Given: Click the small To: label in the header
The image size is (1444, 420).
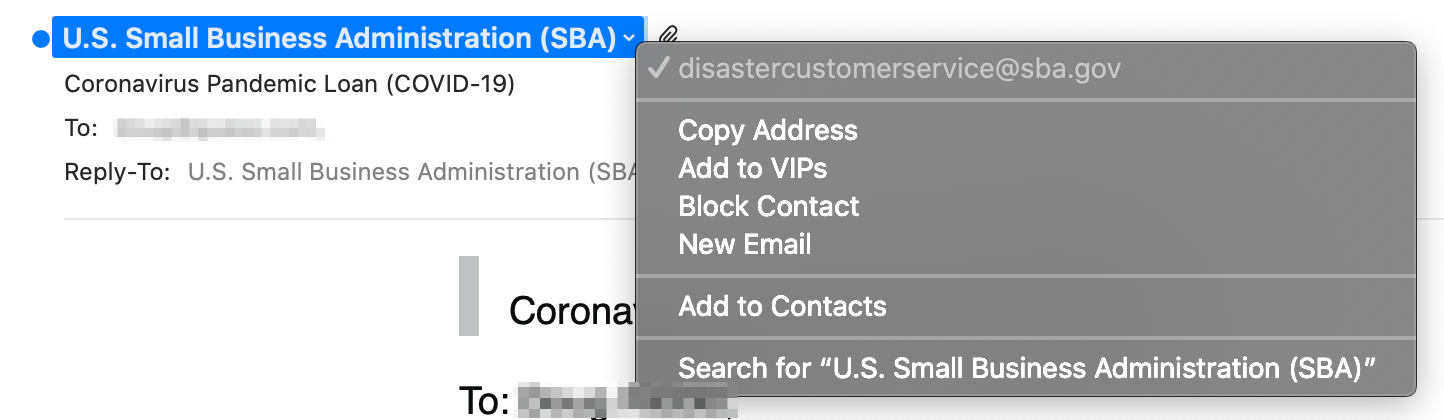Looking at the screenshot, I should pyautogui.click(x=81, y=128).
